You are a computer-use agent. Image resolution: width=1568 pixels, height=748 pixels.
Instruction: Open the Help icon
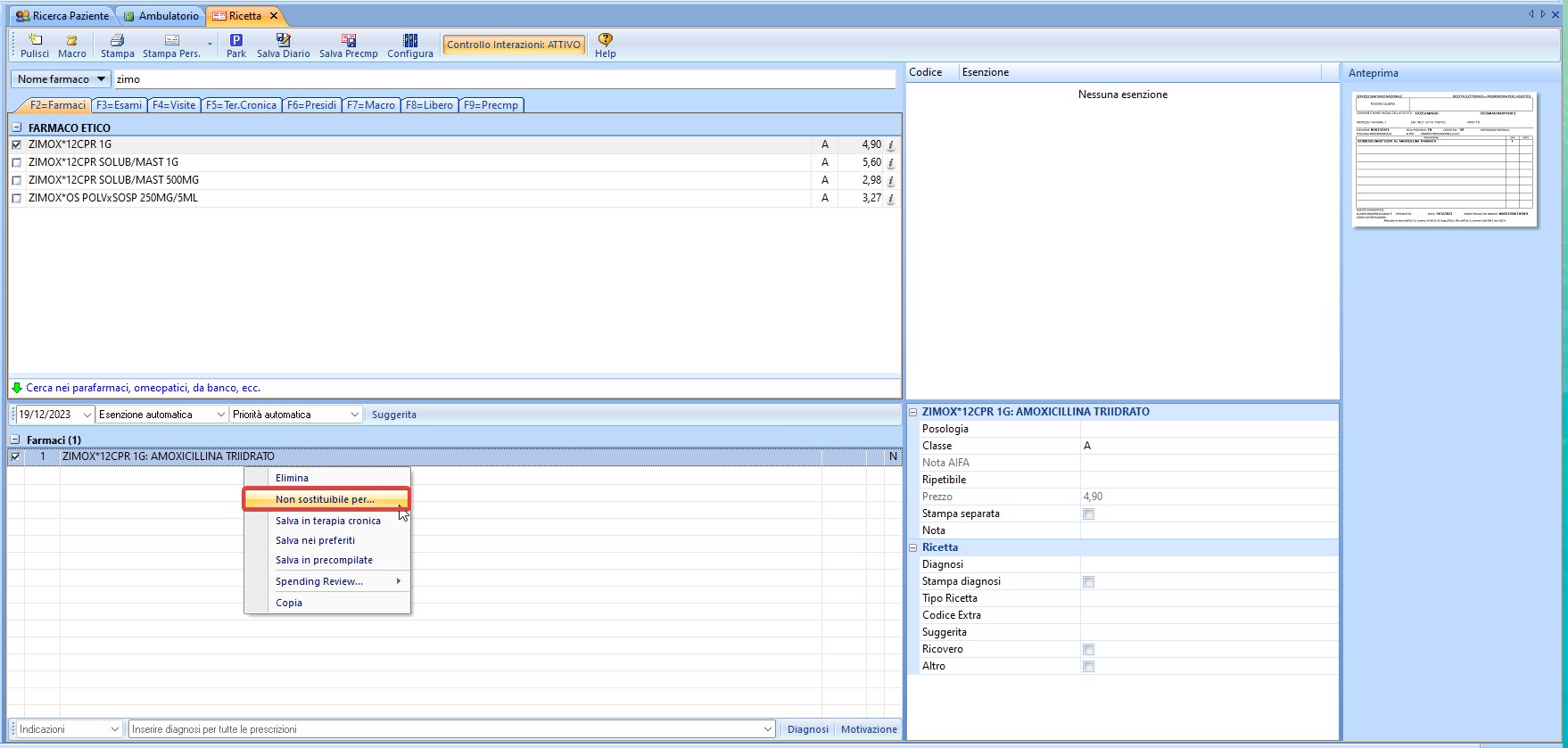[x=606, y=45]
